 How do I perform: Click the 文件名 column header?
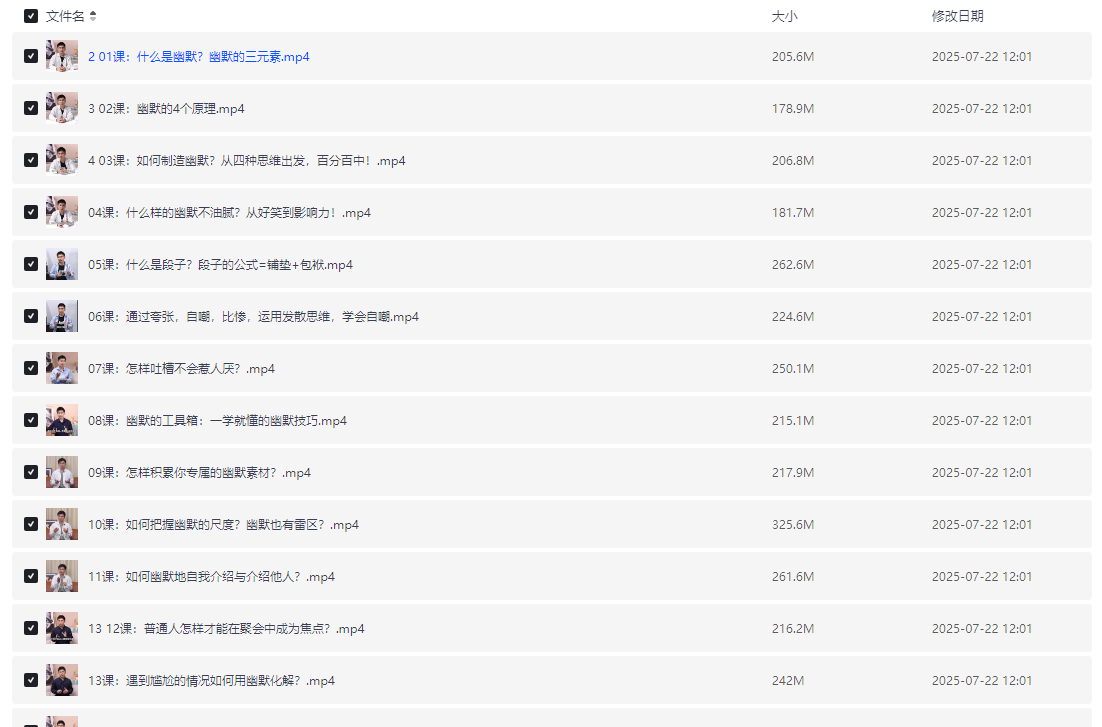[x=65, y=16]
